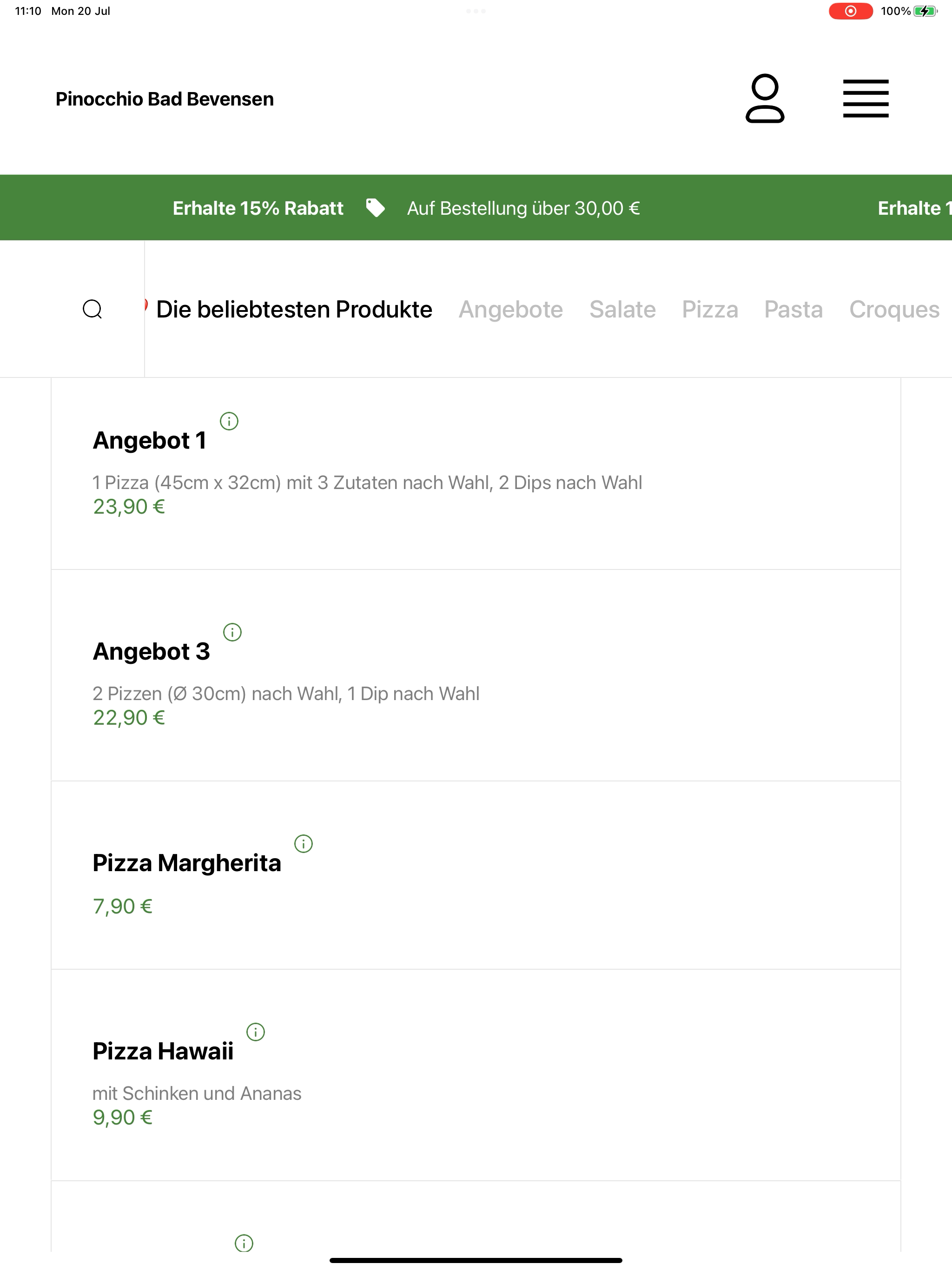Switch to the Salate category tab
Viewport: 952px width, 1270px height.
622,309
